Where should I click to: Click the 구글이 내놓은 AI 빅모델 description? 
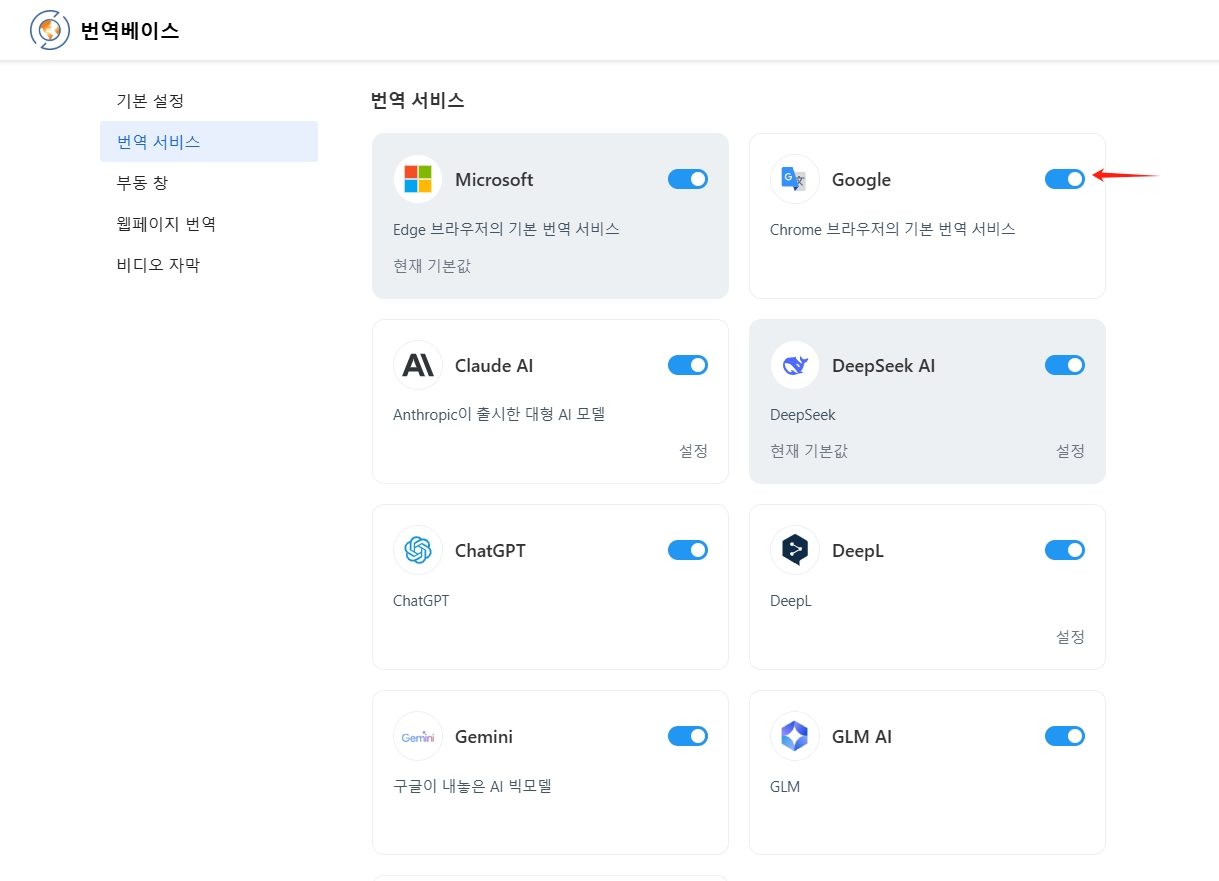click(472, 786)
